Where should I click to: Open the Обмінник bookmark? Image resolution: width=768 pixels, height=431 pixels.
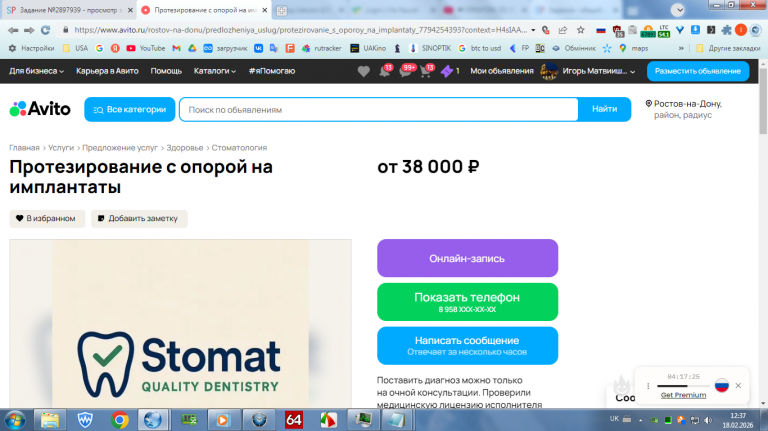[x=574, y=48]
